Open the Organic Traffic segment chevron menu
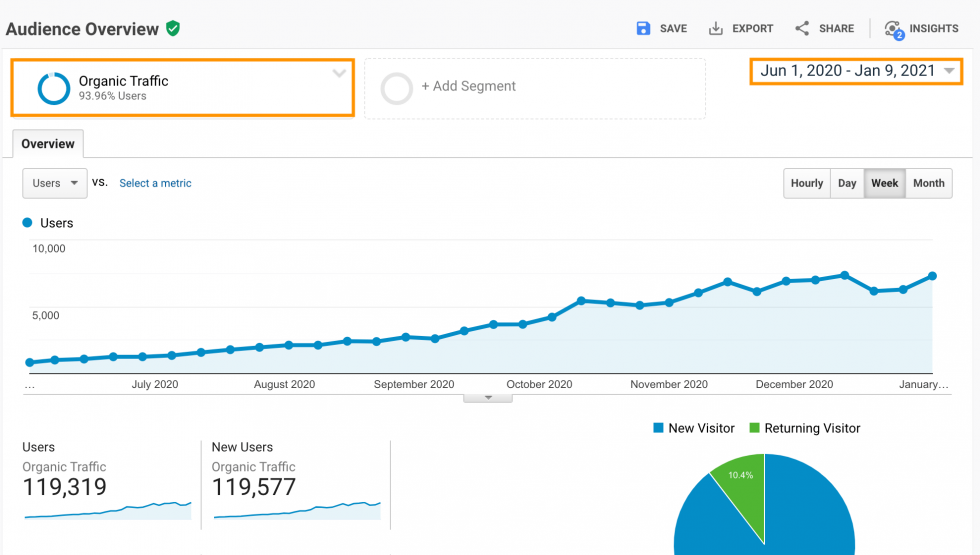This screenshot has width=980, height=555. [339, 73]
